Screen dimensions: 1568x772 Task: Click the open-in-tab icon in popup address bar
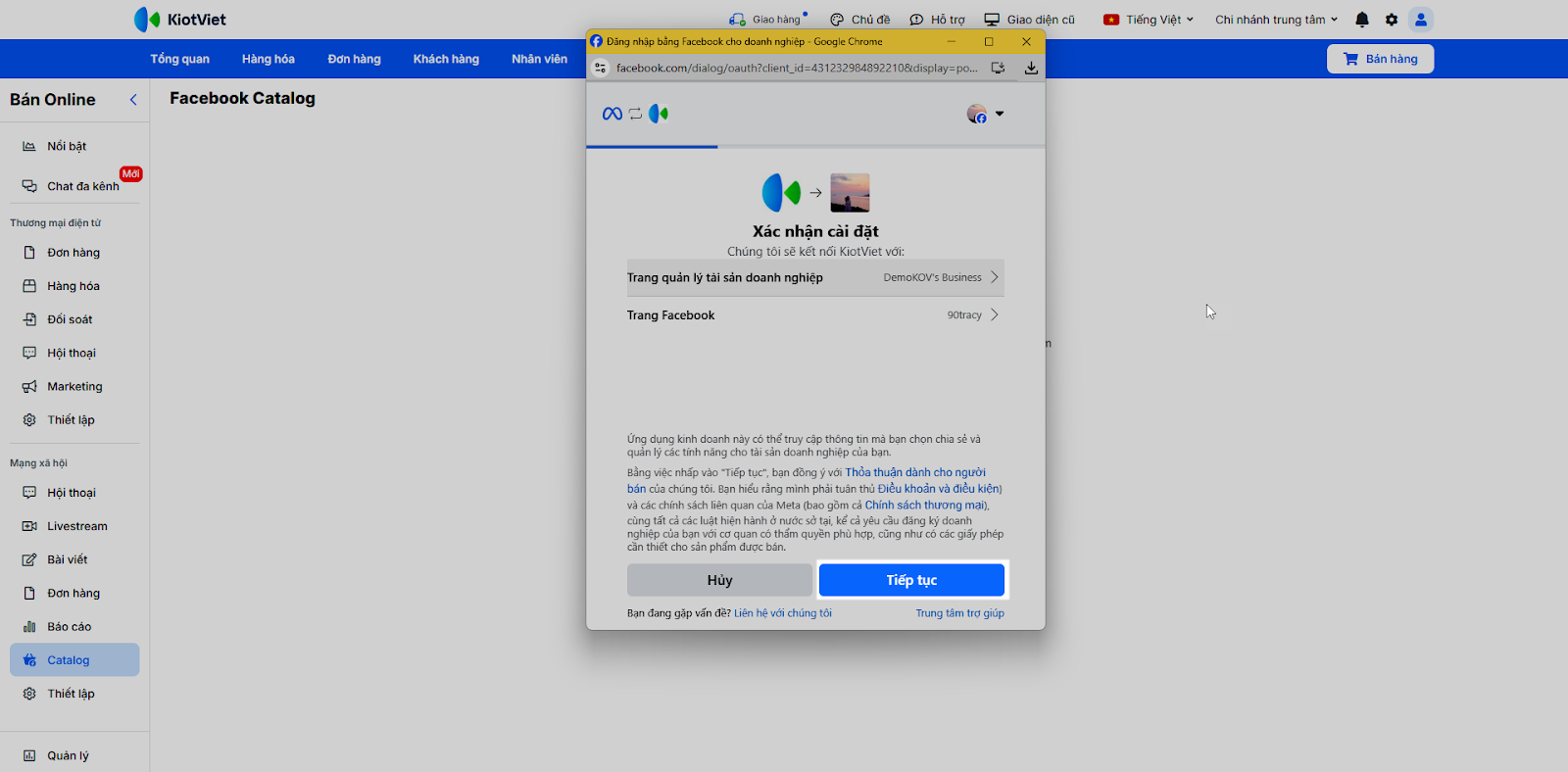(998, 68)
